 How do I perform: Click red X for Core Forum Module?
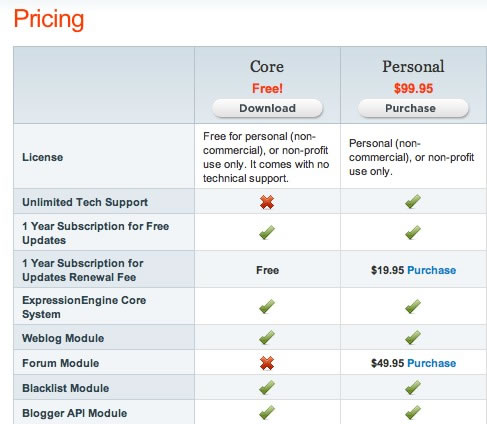pyautogui.click(x=267, y=363)
